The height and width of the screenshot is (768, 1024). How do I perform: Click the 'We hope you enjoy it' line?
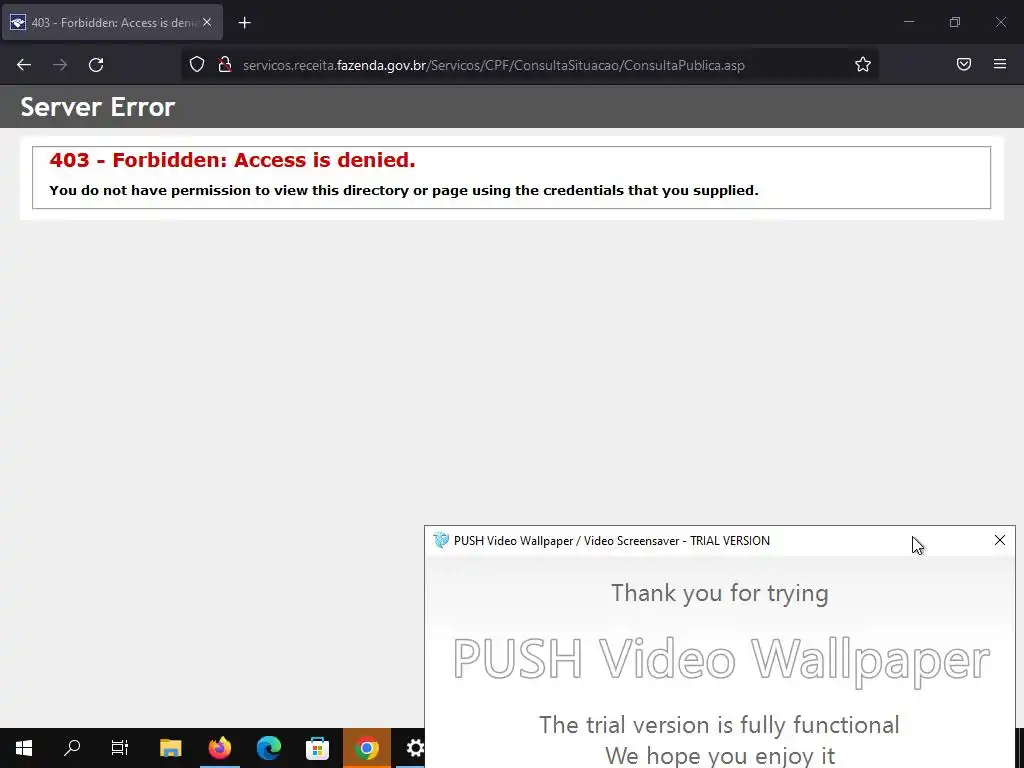[720, 756]
